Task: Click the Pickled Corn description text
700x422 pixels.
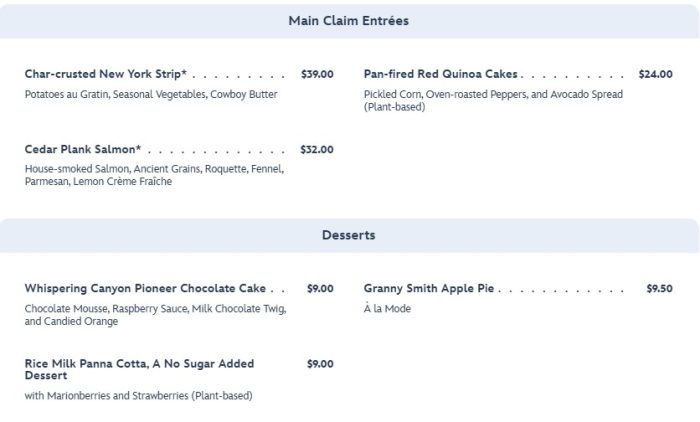Action: tap(493, 100)
